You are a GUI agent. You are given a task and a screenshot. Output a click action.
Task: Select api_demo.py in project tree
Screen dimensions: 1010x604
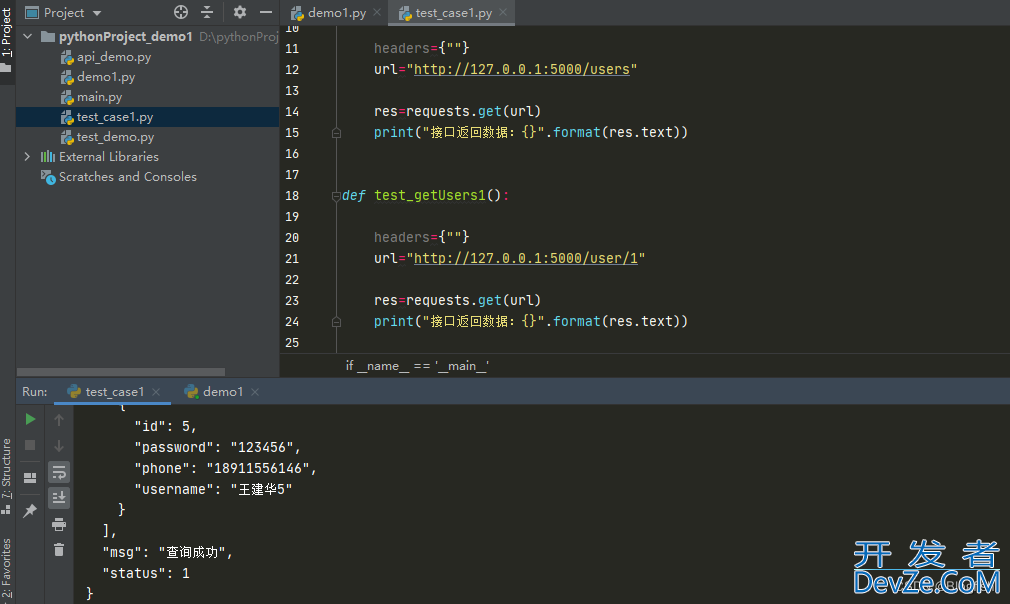pos(113,57)
